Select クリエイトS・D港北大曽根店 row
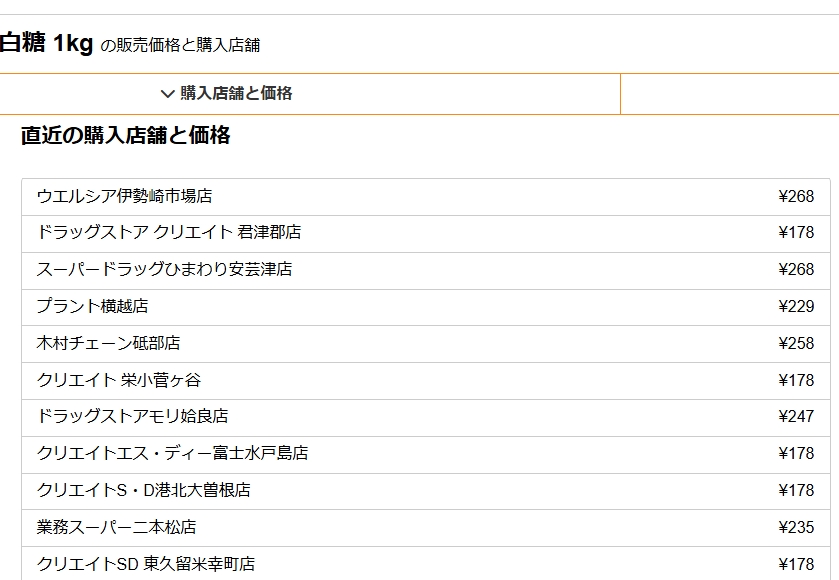This screenshot has height=580, width=839. (x=426, y=491)
